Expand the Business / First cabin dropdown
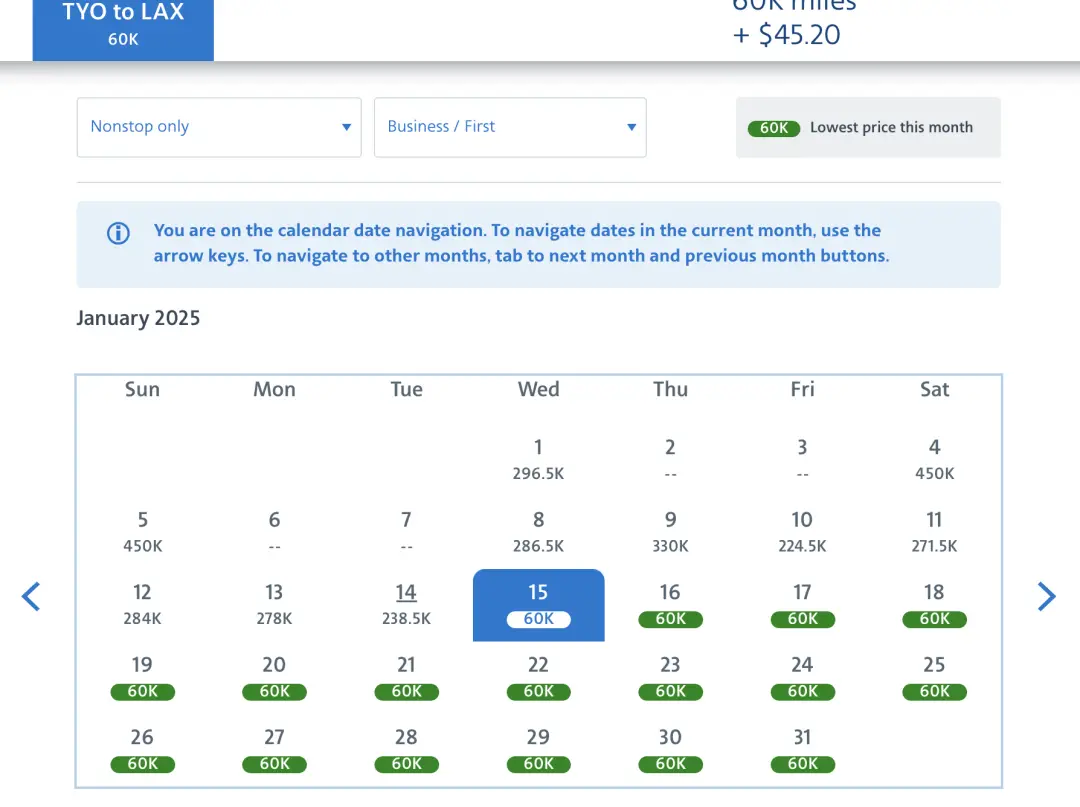 click(510, 127)
